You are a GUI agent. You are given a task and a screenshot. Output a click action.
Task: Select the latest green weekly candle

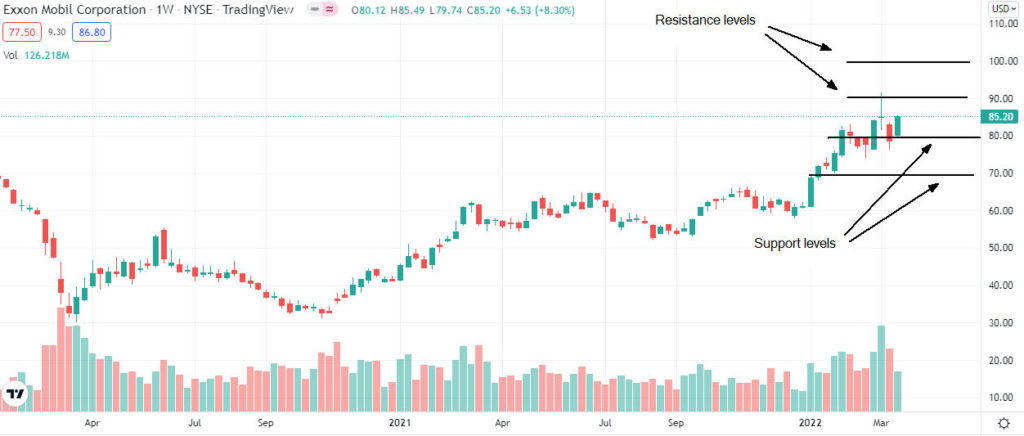(x=897, y=126)
